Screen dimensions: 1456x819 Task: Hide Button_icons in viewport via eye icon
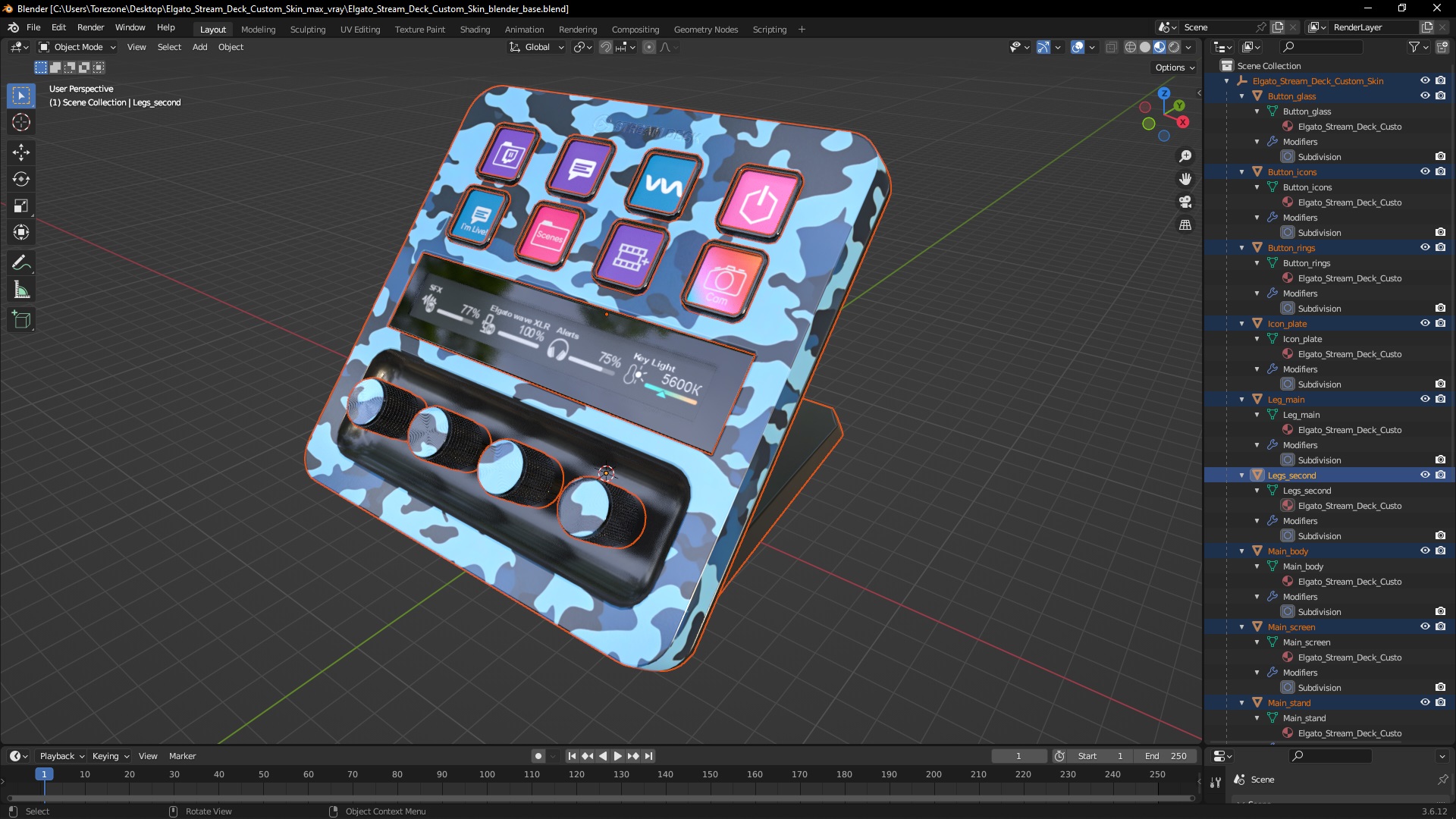pos(1425,172)
